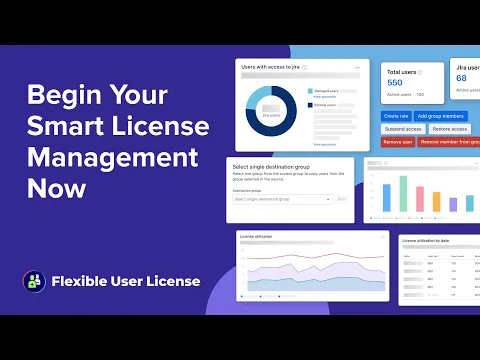Click the Begin Your Smart License Management headline
The height and width of the screenshot is (360, 480).
coord(118,141)
